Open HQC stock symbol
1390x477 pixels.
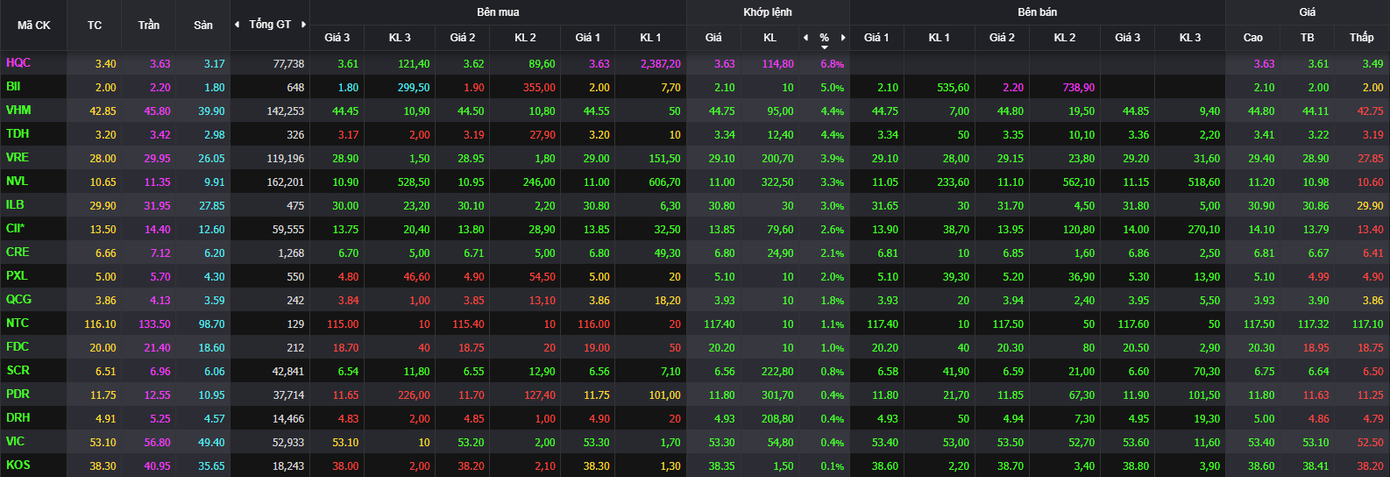tap(18, 63)
